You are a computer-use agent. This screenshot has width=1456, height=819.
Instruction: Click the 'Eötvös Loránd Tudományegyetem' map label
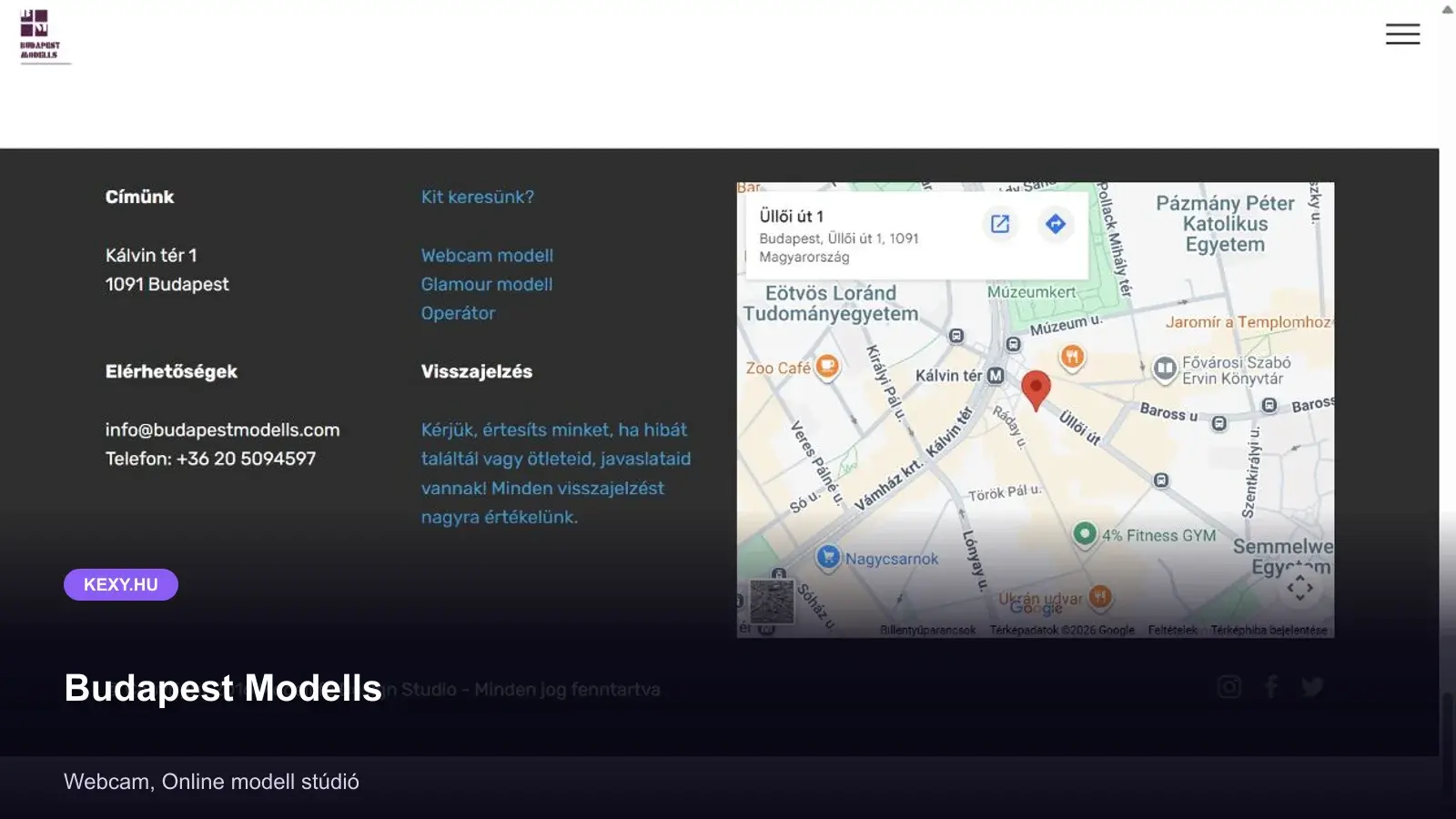point(831,303)
